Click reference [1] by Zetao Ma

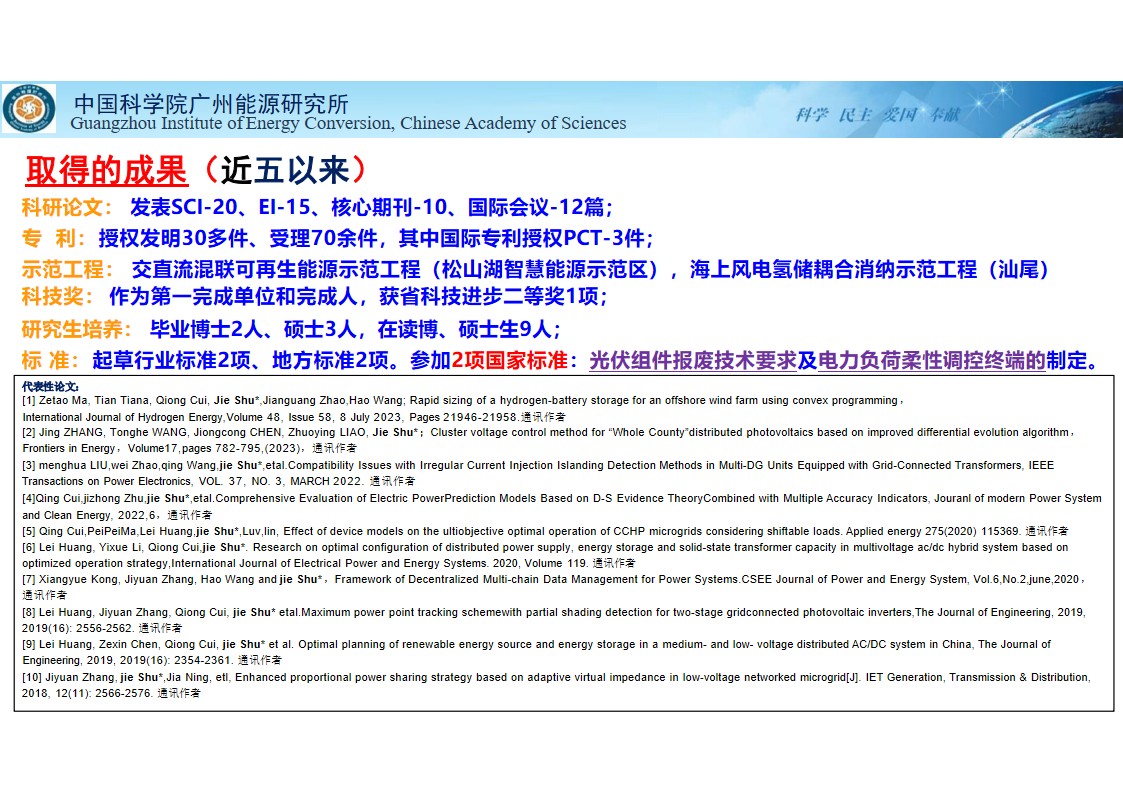[x=460, y=401]
